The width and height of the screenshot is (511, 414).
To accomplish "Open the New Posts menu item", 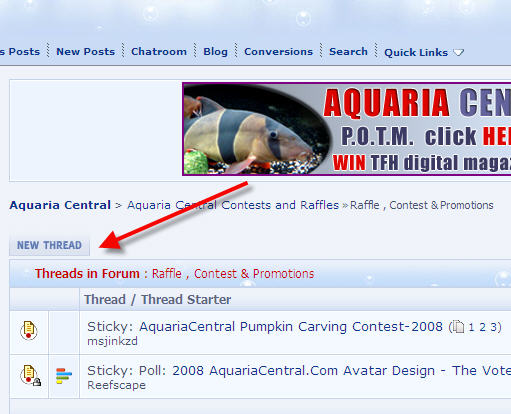I will 85,52.
